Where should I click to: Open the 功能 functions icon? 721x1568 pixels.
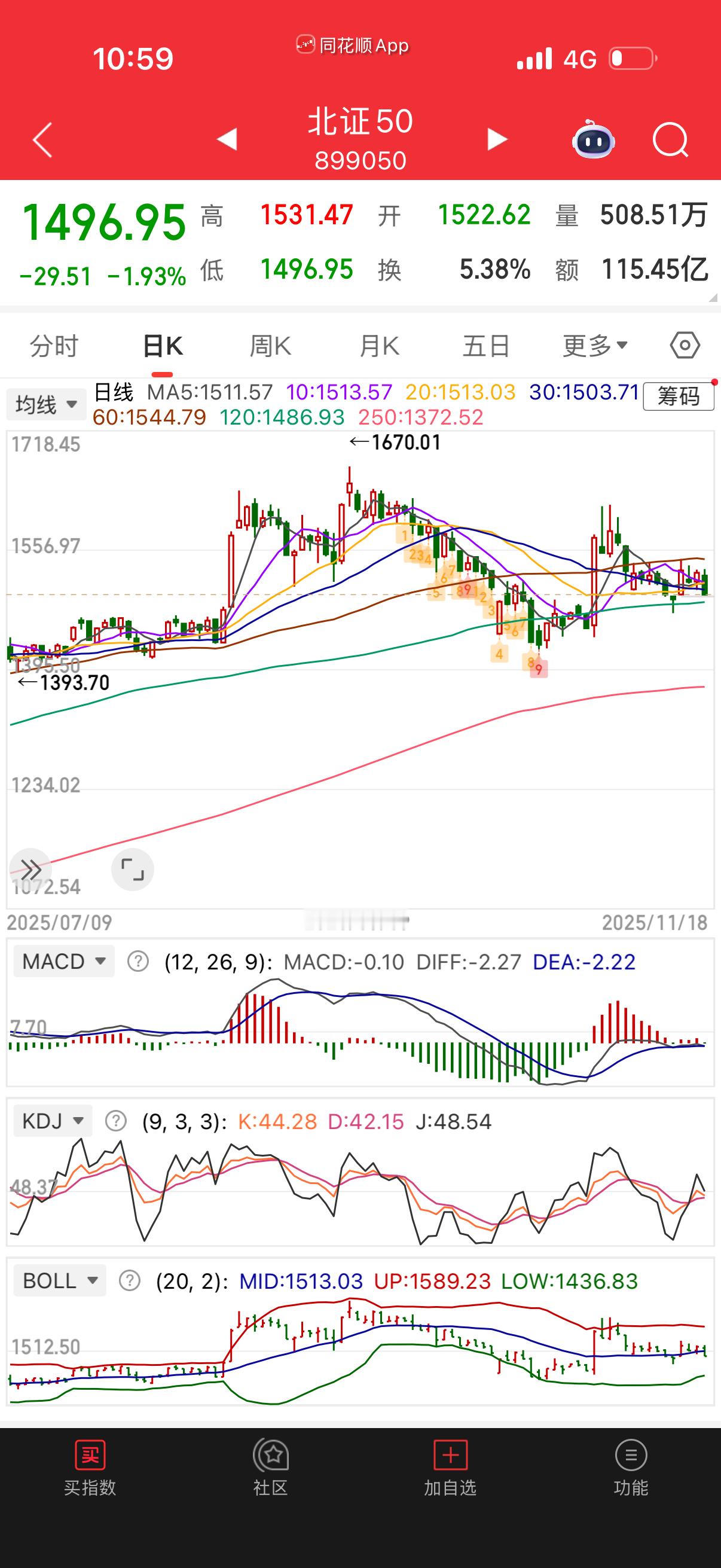(x=631, y=1455)
